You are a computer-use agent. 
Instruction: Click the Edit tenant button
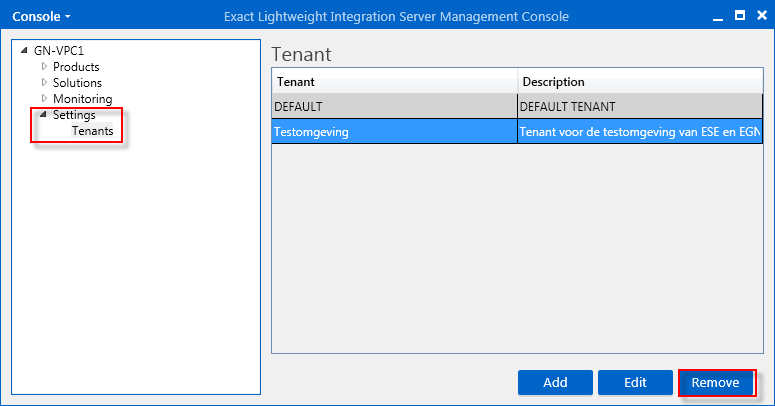click(x=635, y=382)
